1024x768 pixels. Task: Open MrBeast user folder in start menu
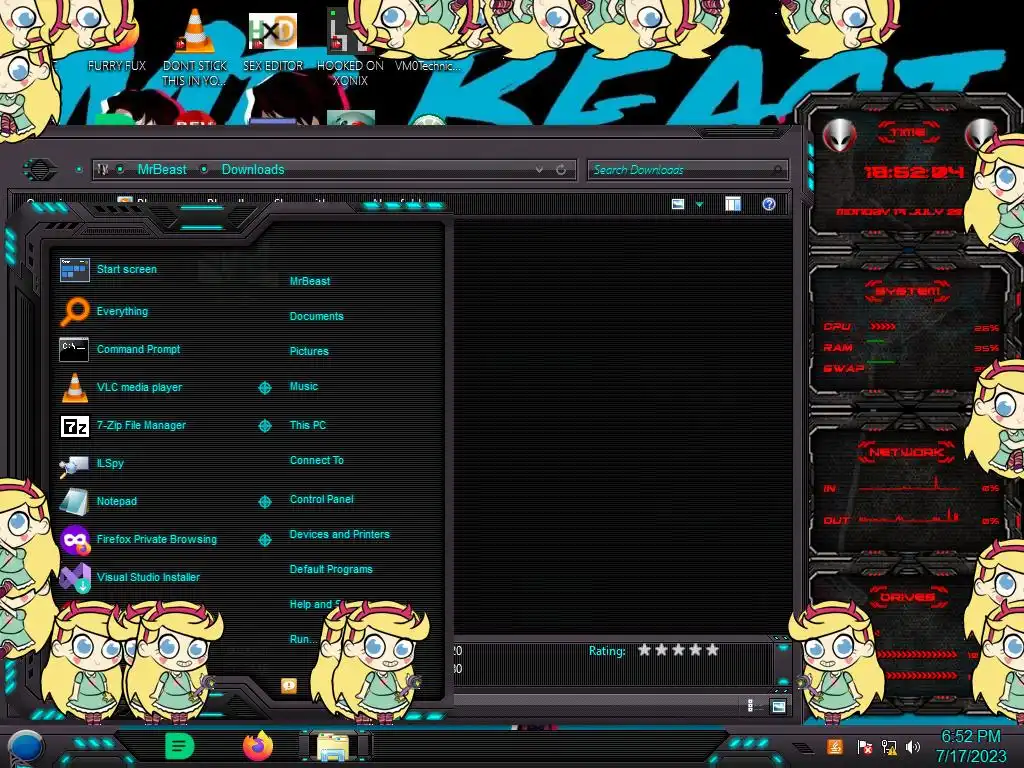pyautogui.click(x=310, y=281)
